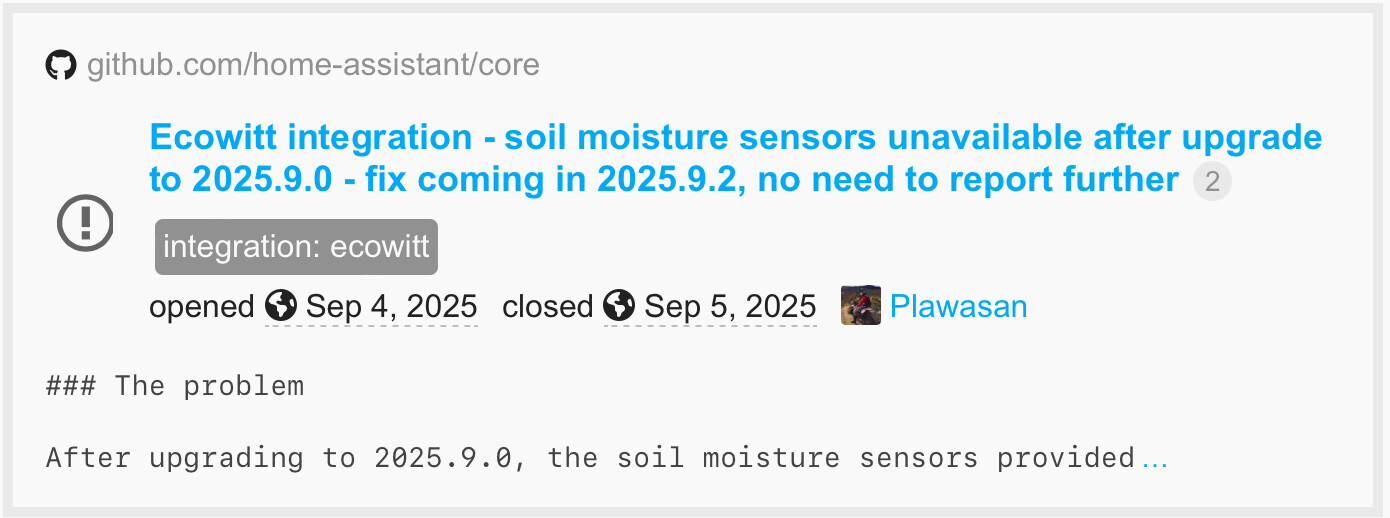
Task: Click the word "closed" before the second date
Action: click(547, 306)
